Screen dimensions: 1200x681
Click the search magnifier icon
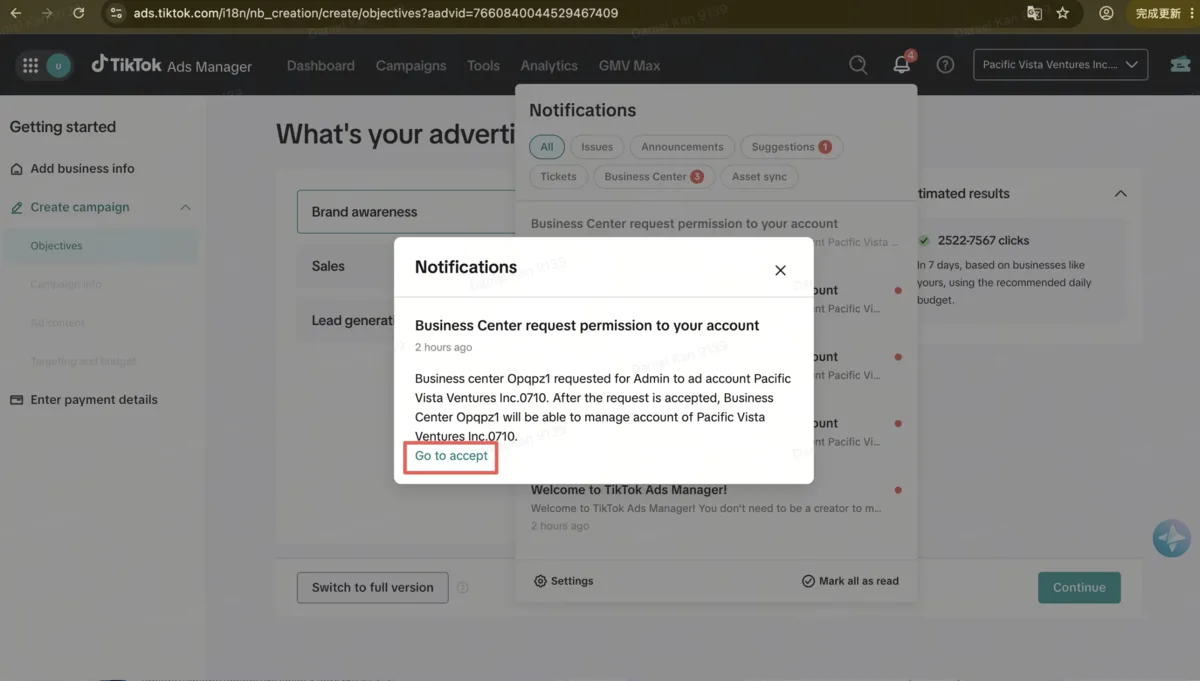pyautogui.click(x=858, y=65)
